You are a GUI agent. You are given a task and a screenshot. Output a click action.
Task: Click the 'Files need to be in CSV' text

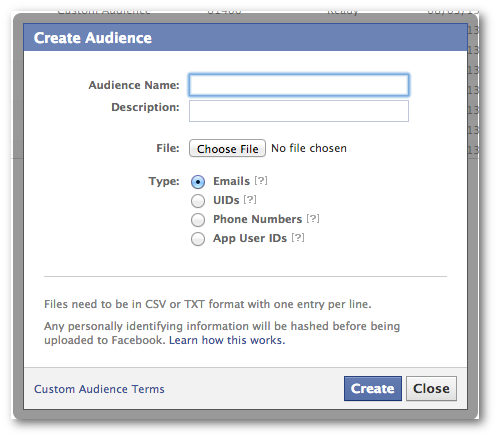click(x=208, y=304)
